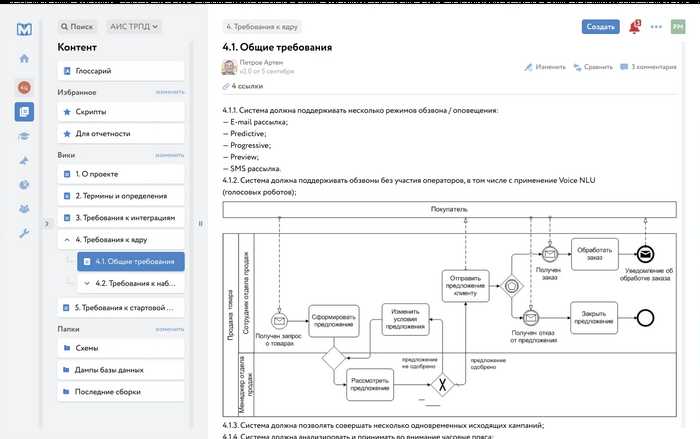Open wiki page 5. Требования к стартовой…

[x=121, y=308]
